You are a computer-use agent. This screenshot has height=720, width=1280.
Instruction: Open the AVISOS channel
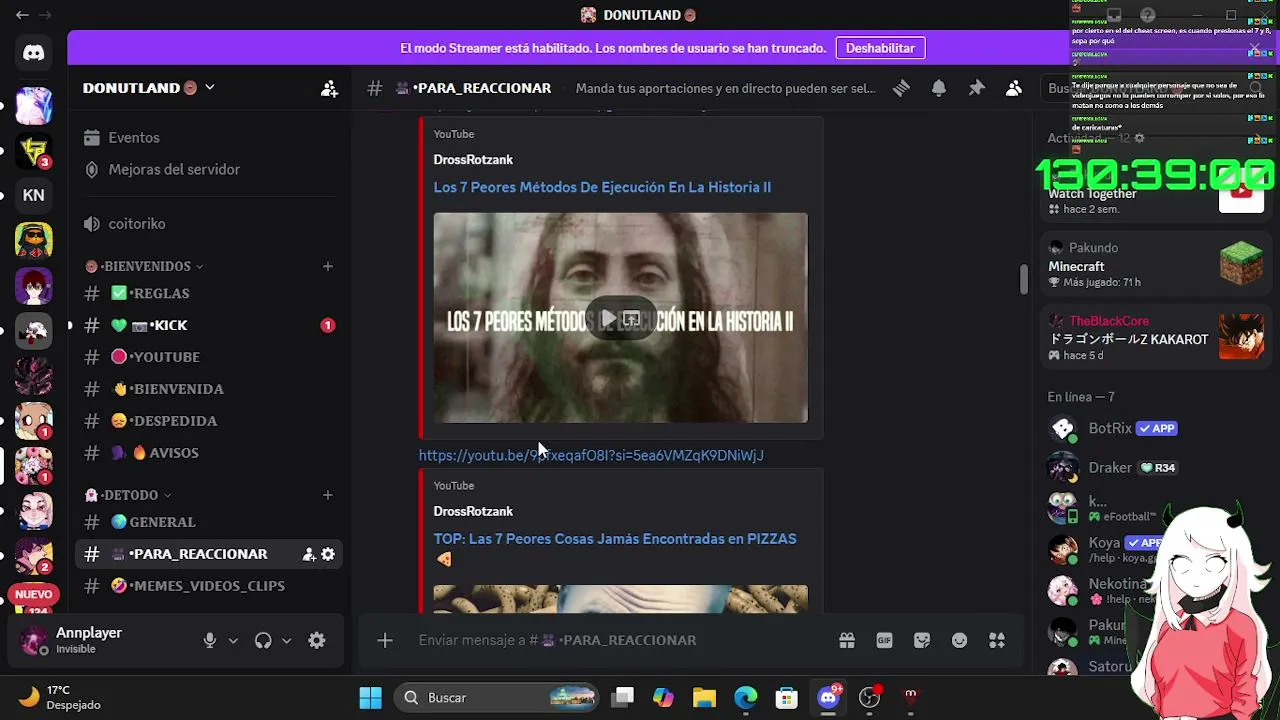[x=209, y=453]
